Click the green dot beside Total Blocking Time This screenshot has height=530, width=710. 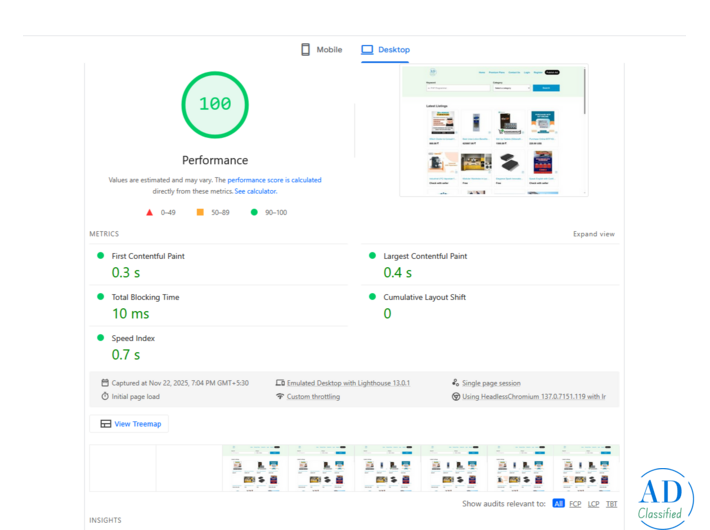[x=101, y=297]
